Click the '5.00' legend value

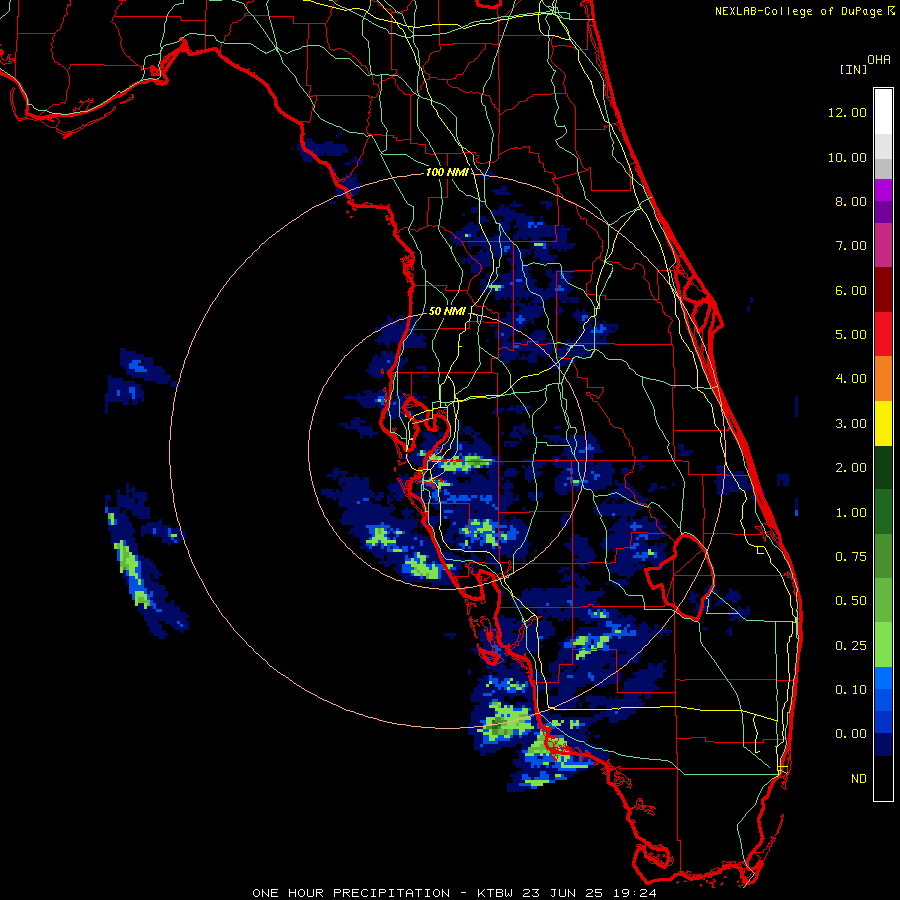tap(851, 335)
